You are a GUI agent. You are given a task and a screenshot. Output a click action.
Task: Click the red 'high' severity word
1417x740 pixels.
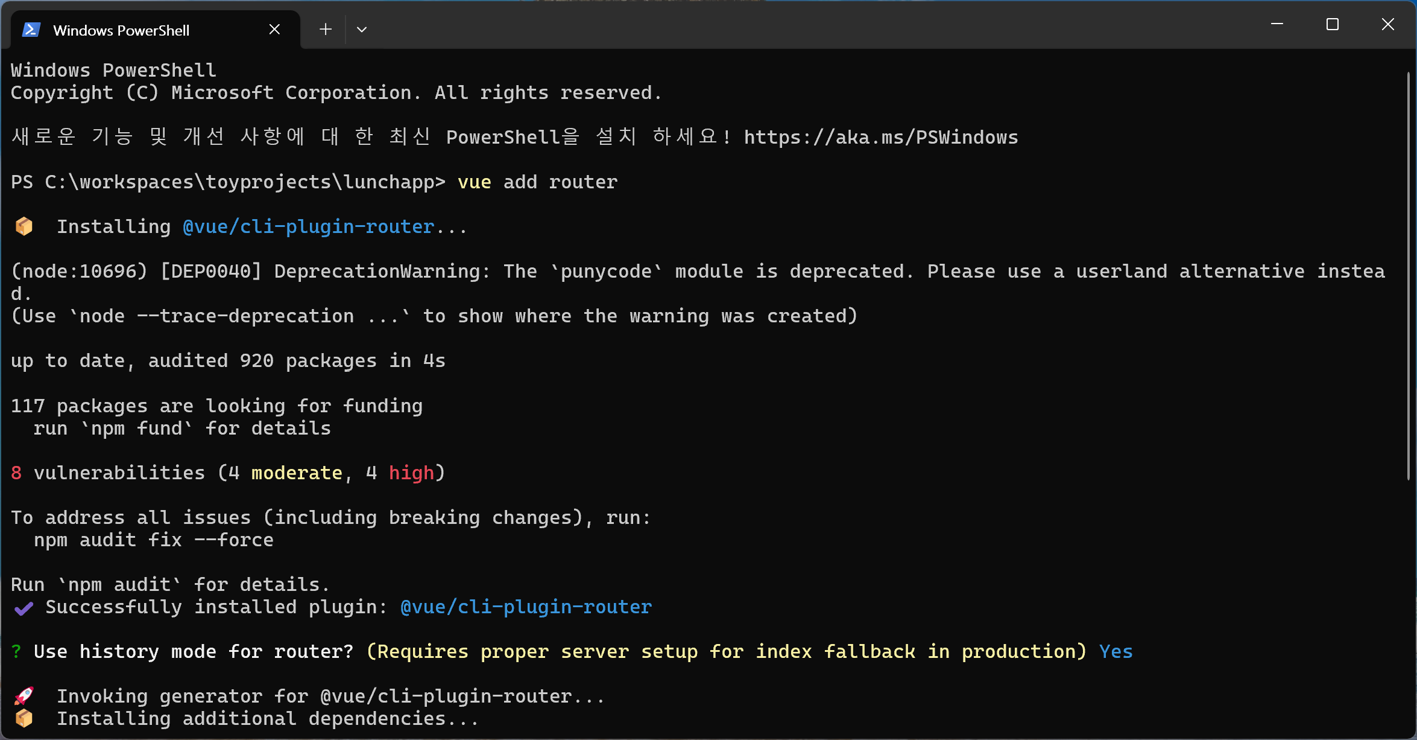pyautogui.click(x=411, y=473)
